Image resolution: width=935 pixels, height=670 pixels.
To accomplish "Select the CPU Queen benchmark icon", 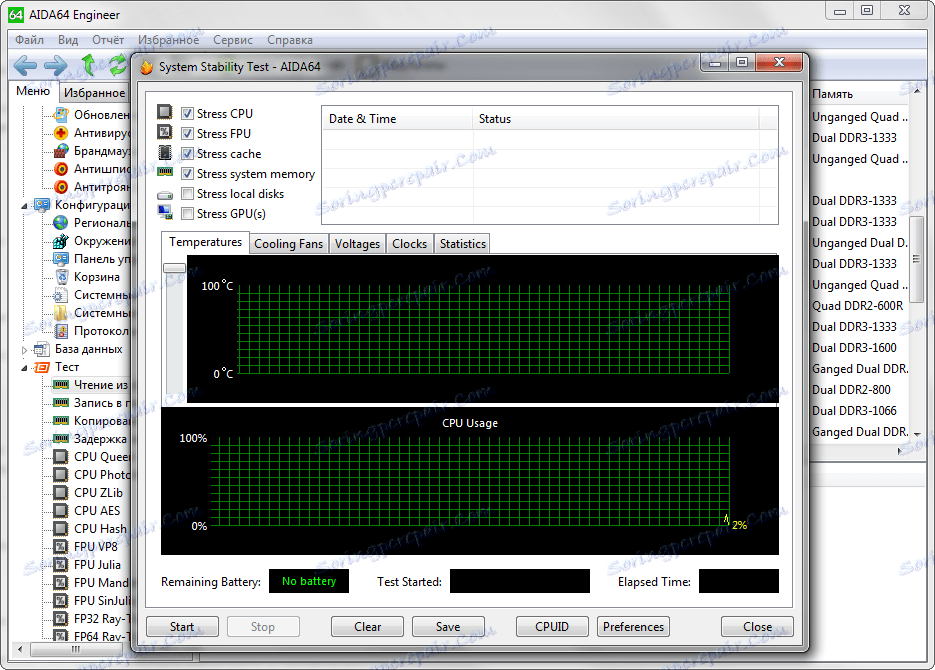I will [62, 457].
